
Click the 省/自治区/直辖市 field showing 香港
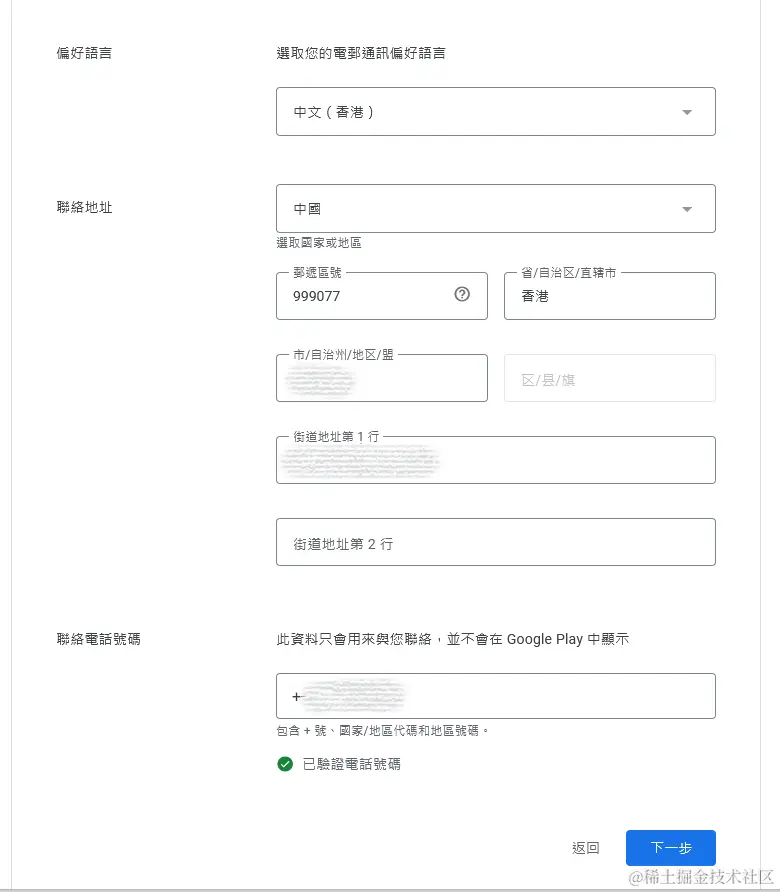[x=610, y=296]
